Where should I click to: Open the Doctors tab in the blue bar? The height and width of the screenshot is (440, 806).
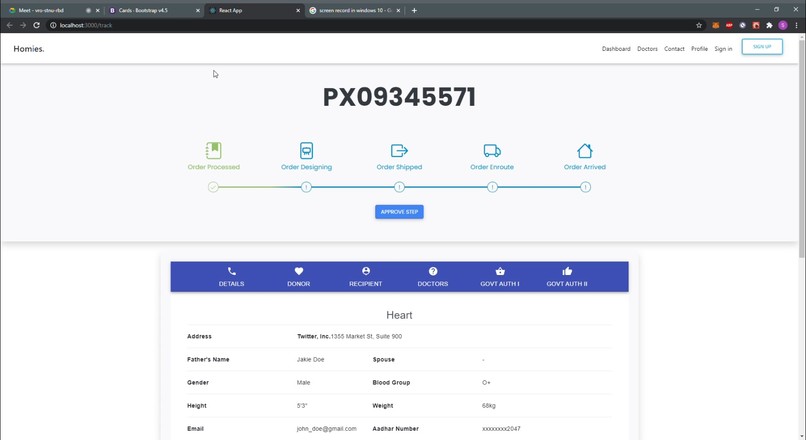click(x=433, y=277)
